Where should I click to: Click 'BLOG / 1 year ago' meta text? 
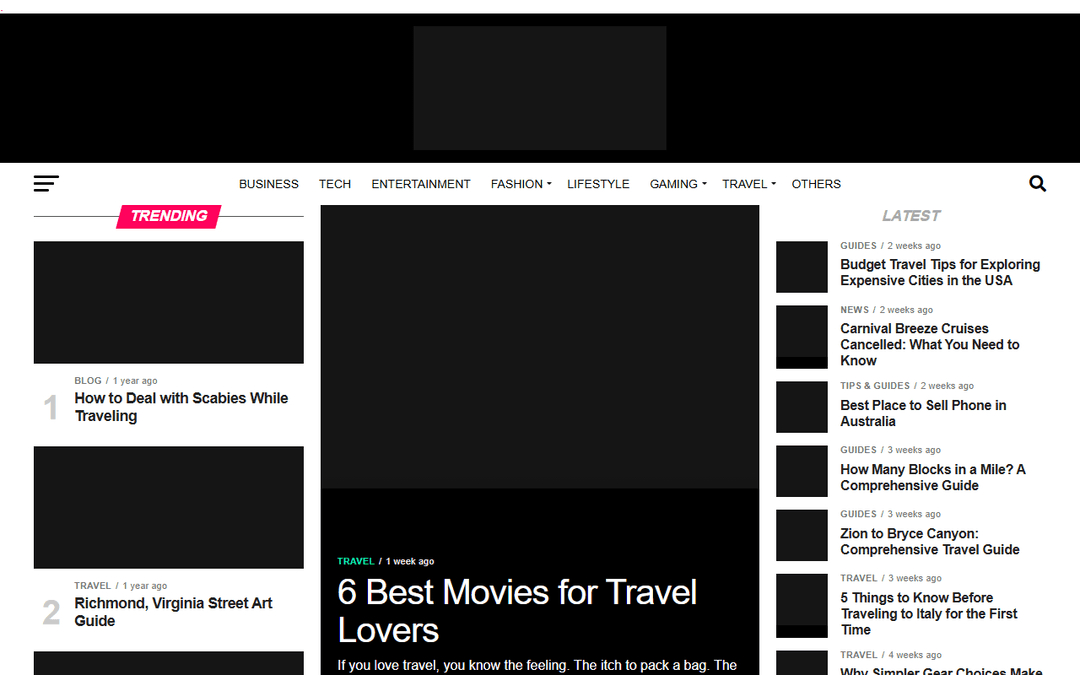tap(116, 381)
